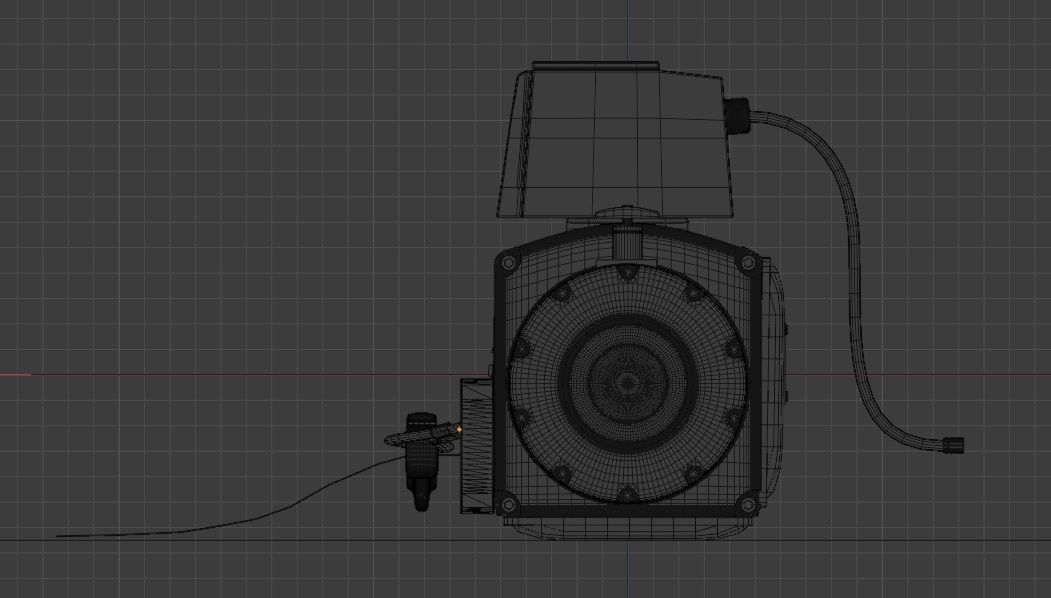This screenshot has width=1051, height=598.
Task: Select the top-right corner bolt of the housing
Action: coord(747,263)
